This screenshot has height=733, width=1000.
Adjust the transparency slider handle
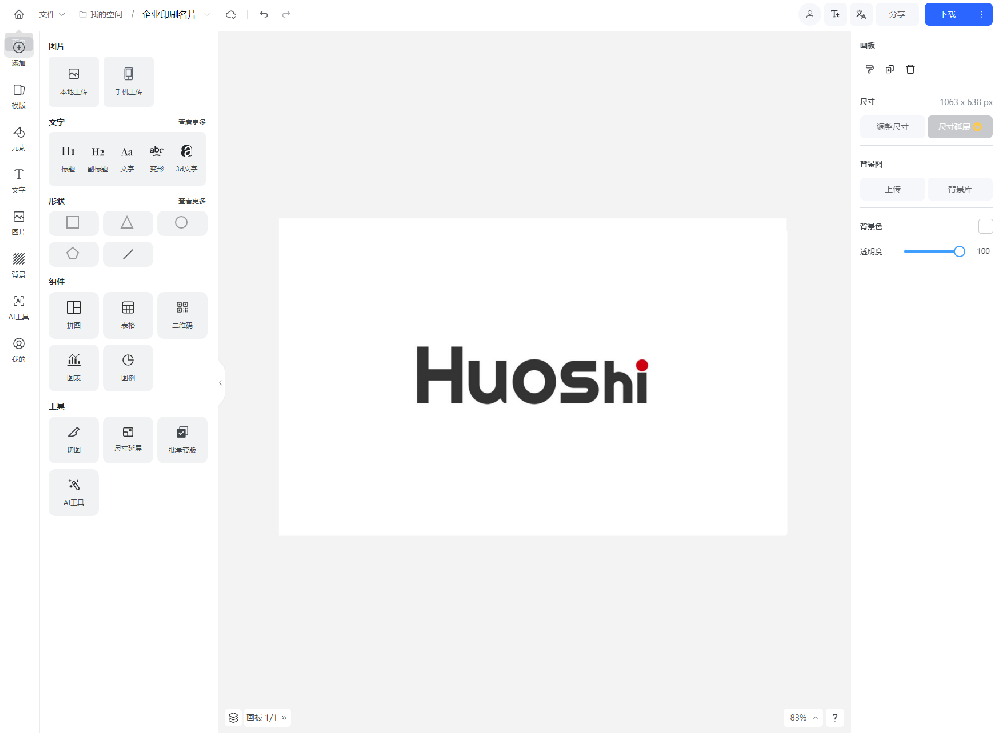[x=959, y=251]
